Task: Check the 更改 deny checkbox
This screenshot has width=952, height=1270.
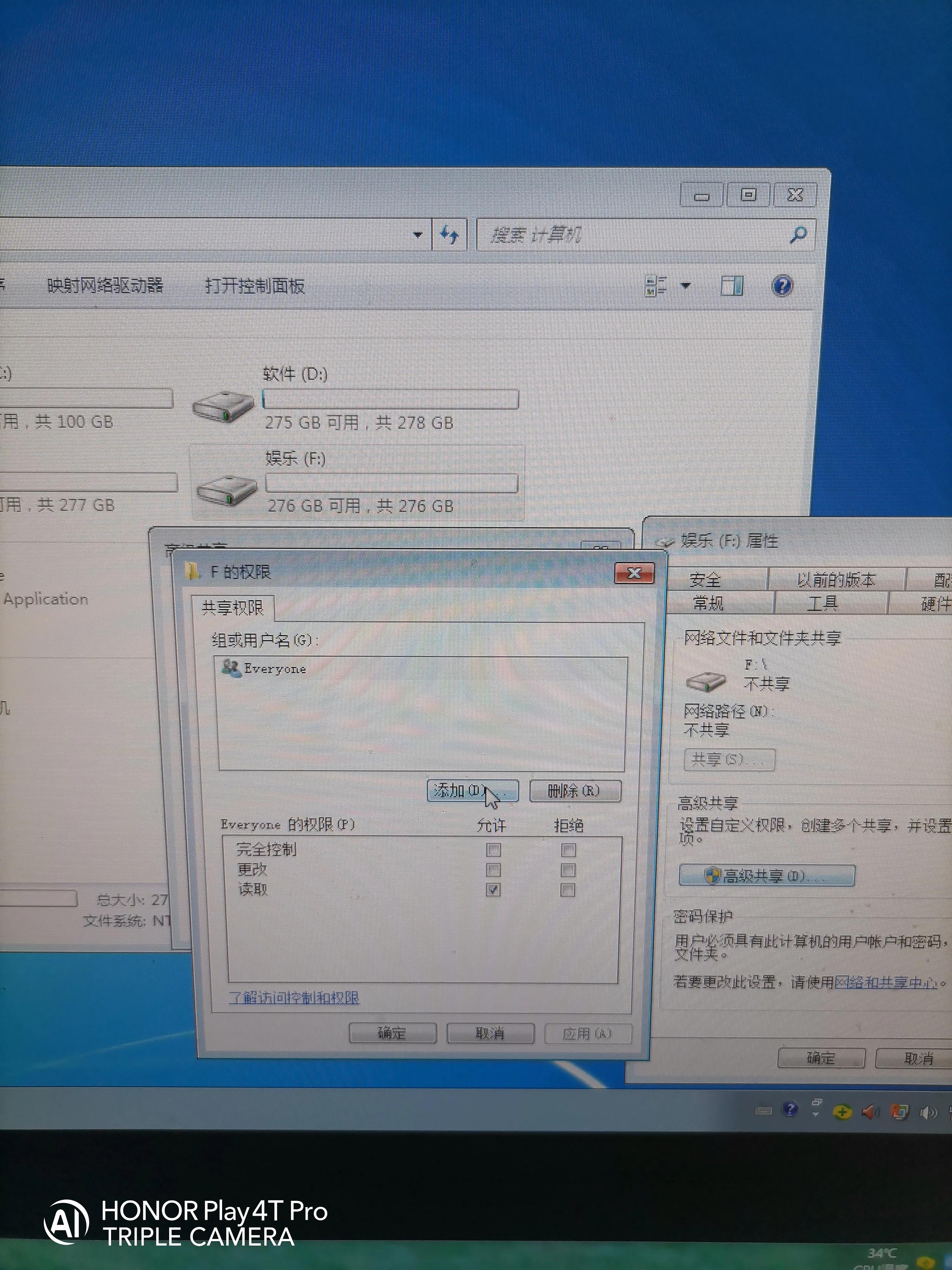Action: pyautogui.click(x=569, y=870)
